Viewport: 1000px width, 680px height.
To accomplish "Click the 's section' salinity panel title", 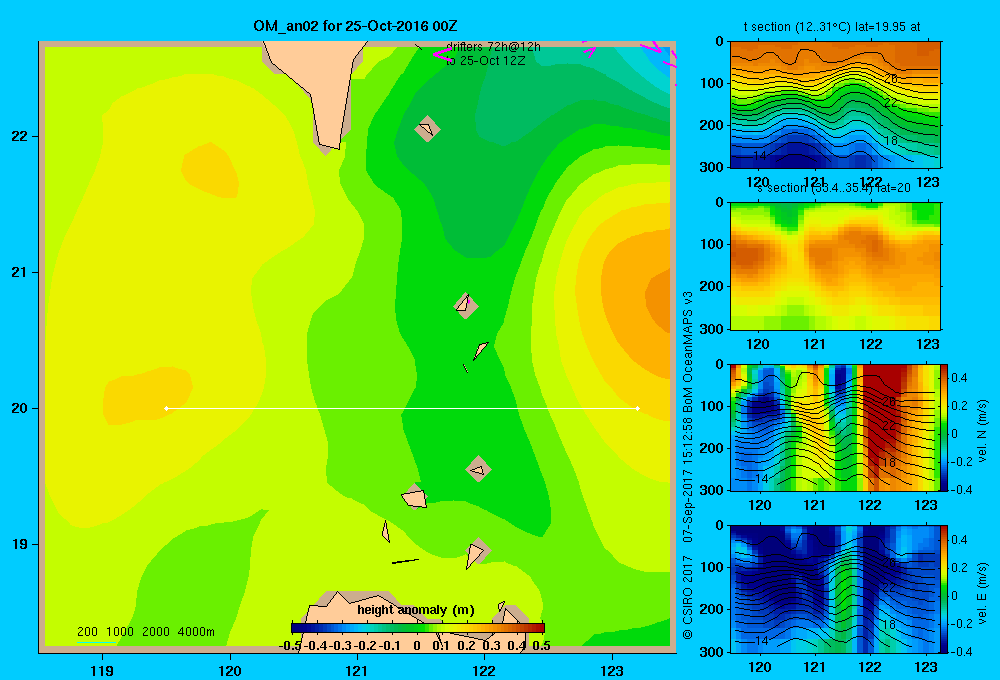I will [834, 188].
